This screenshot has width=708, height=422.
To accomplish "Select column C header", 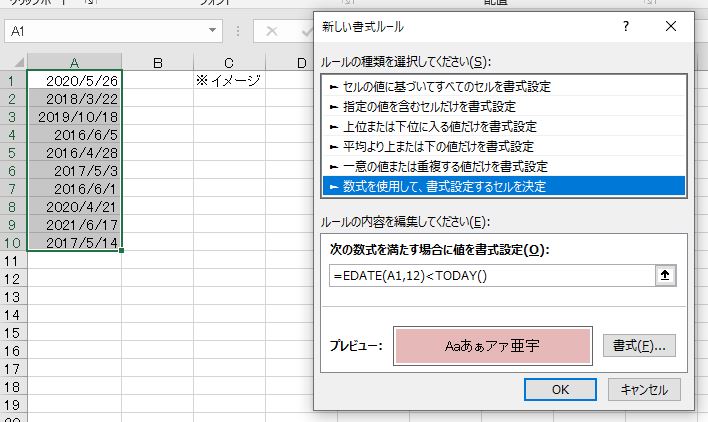I will click(229, 62).
